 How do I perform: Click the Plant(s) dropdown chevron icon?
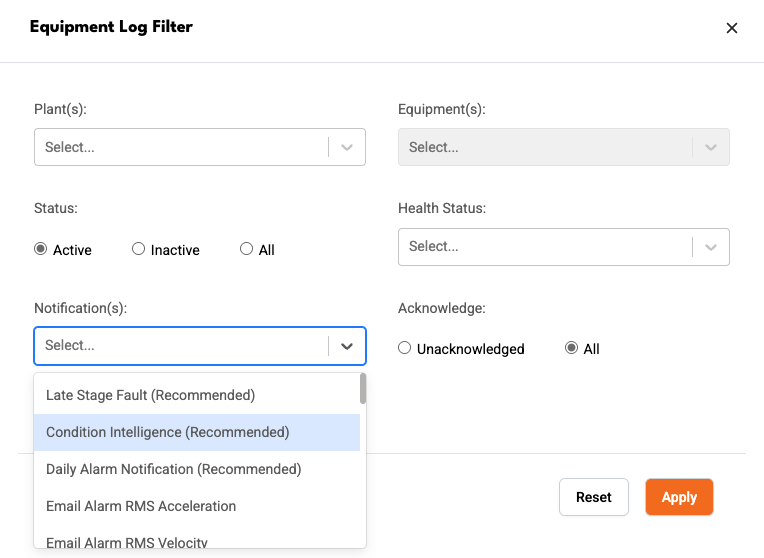tap(347, 147)
